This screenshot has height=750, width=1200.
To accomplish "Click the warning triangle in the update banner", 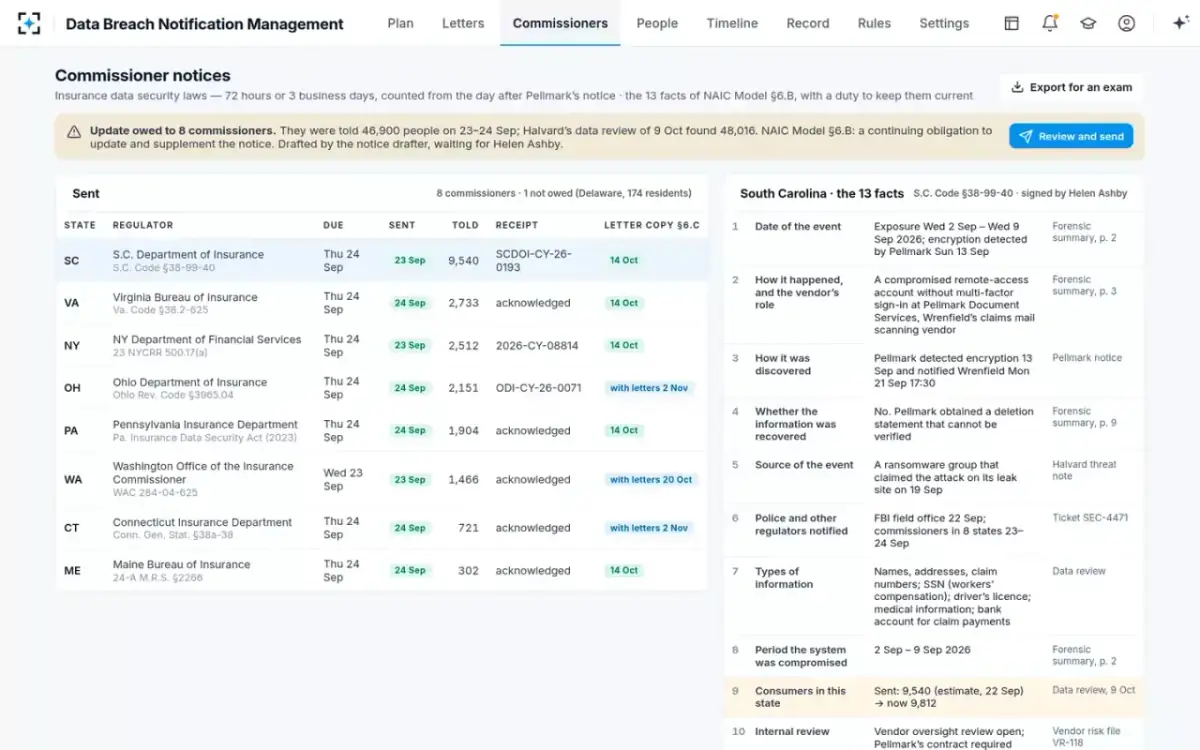I will pos(74,132).
